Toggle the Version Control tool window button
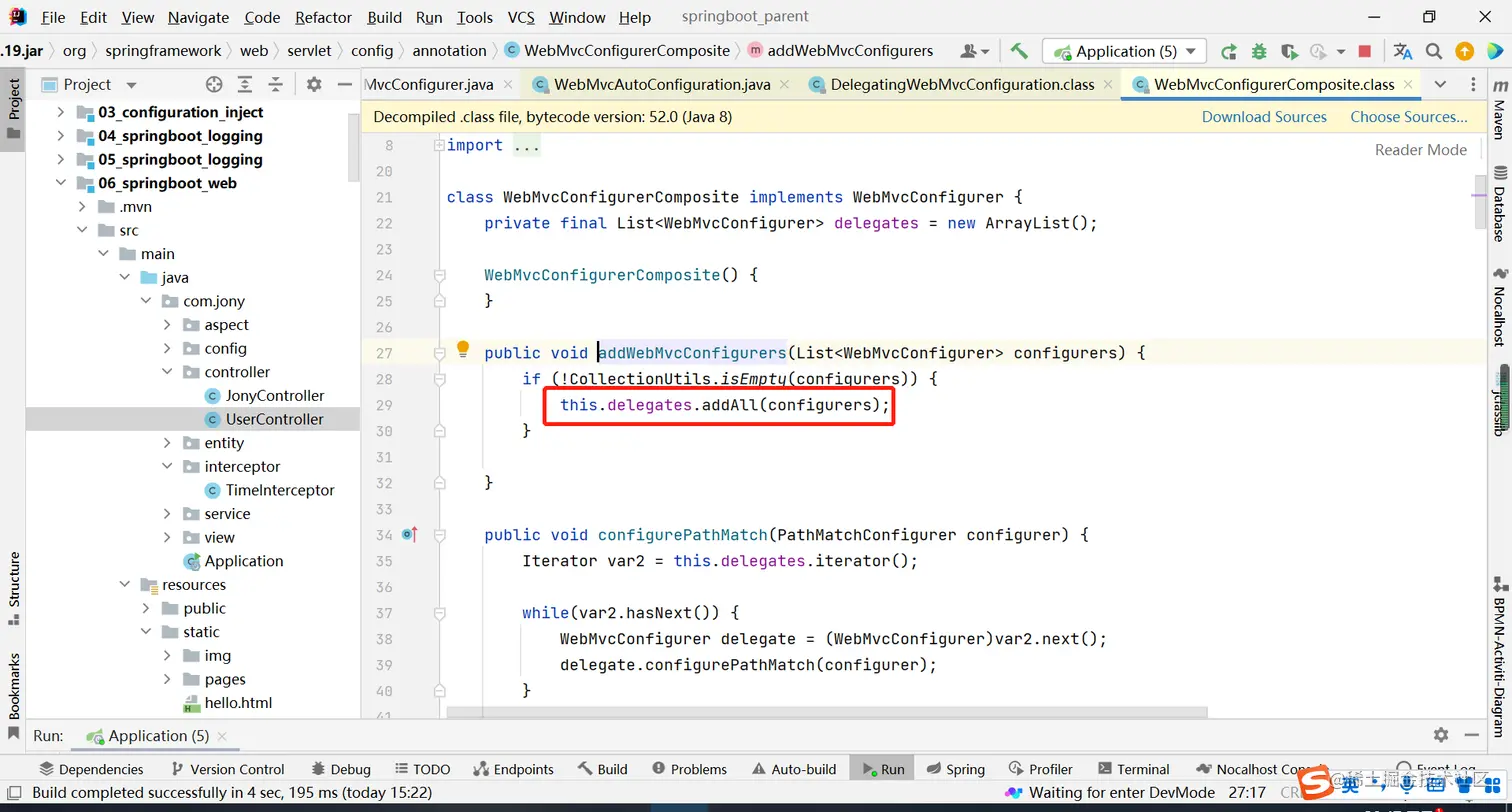 (x=227, y=769)
